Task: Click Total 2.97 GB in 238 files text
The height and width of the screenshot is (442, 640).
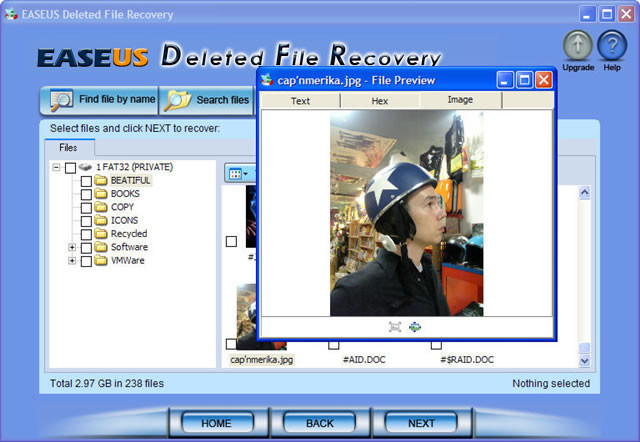Action: [107, 383]
